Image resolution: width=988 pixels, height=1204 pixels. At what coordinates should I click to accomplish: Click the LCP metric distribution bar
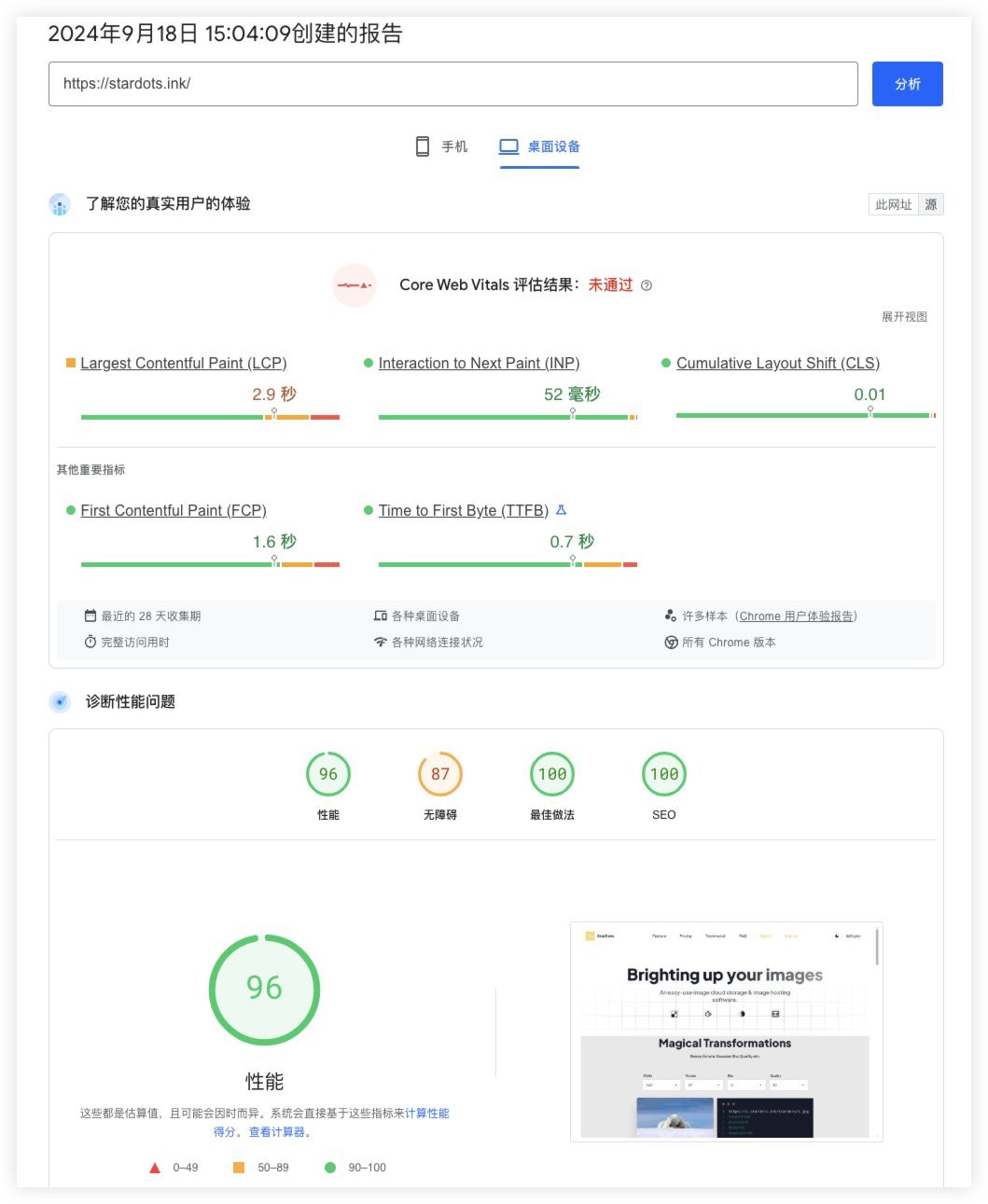point(210,416)
